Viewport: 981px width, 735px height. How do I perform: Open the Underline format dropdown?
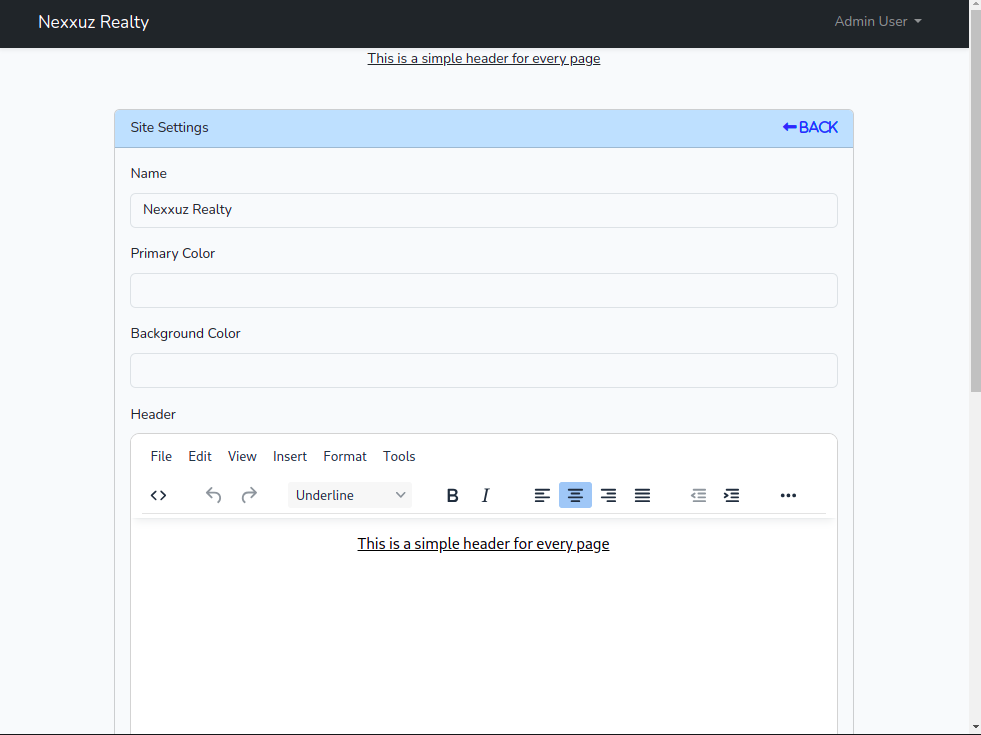350,495
